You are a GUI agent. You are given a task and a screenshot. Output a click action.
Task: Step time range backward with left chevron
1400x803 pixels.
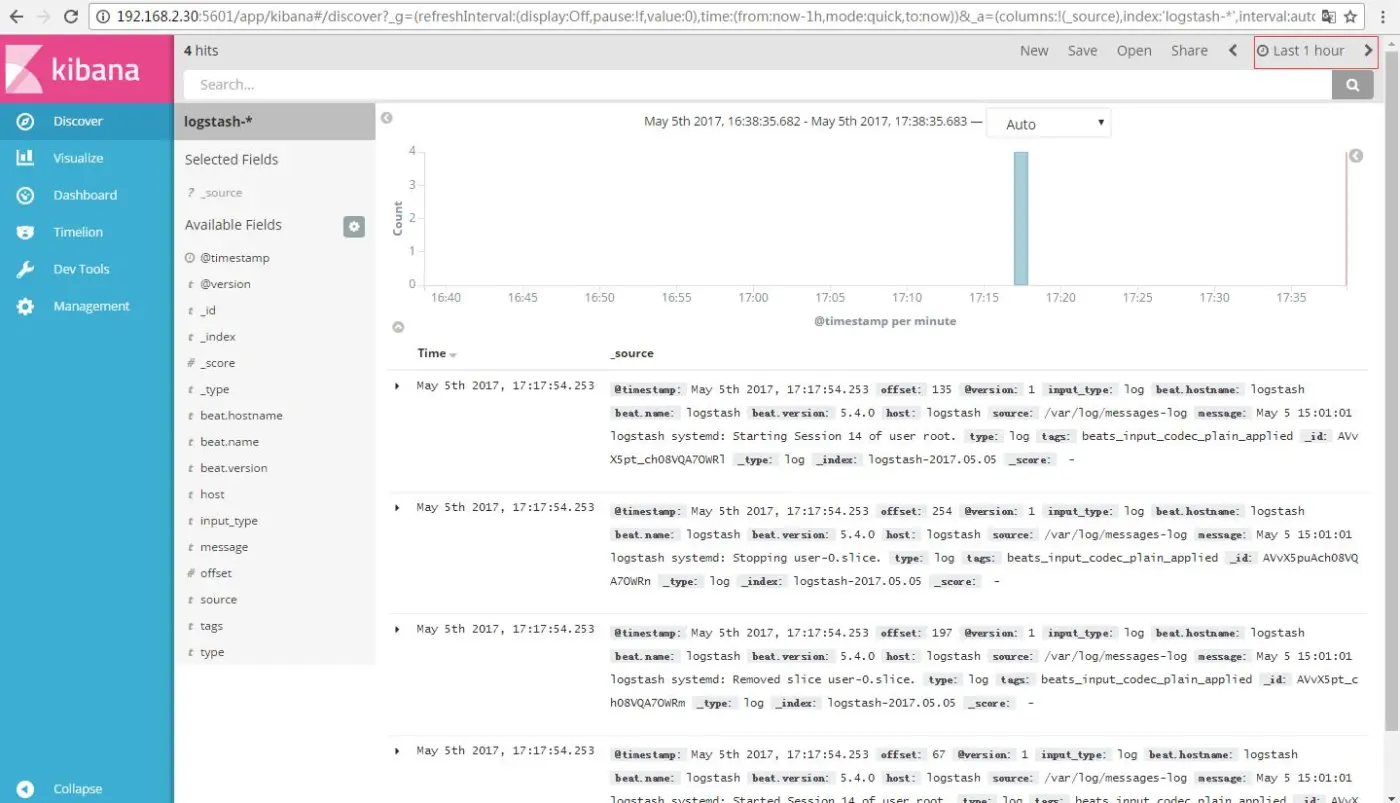coord(1233,50)
